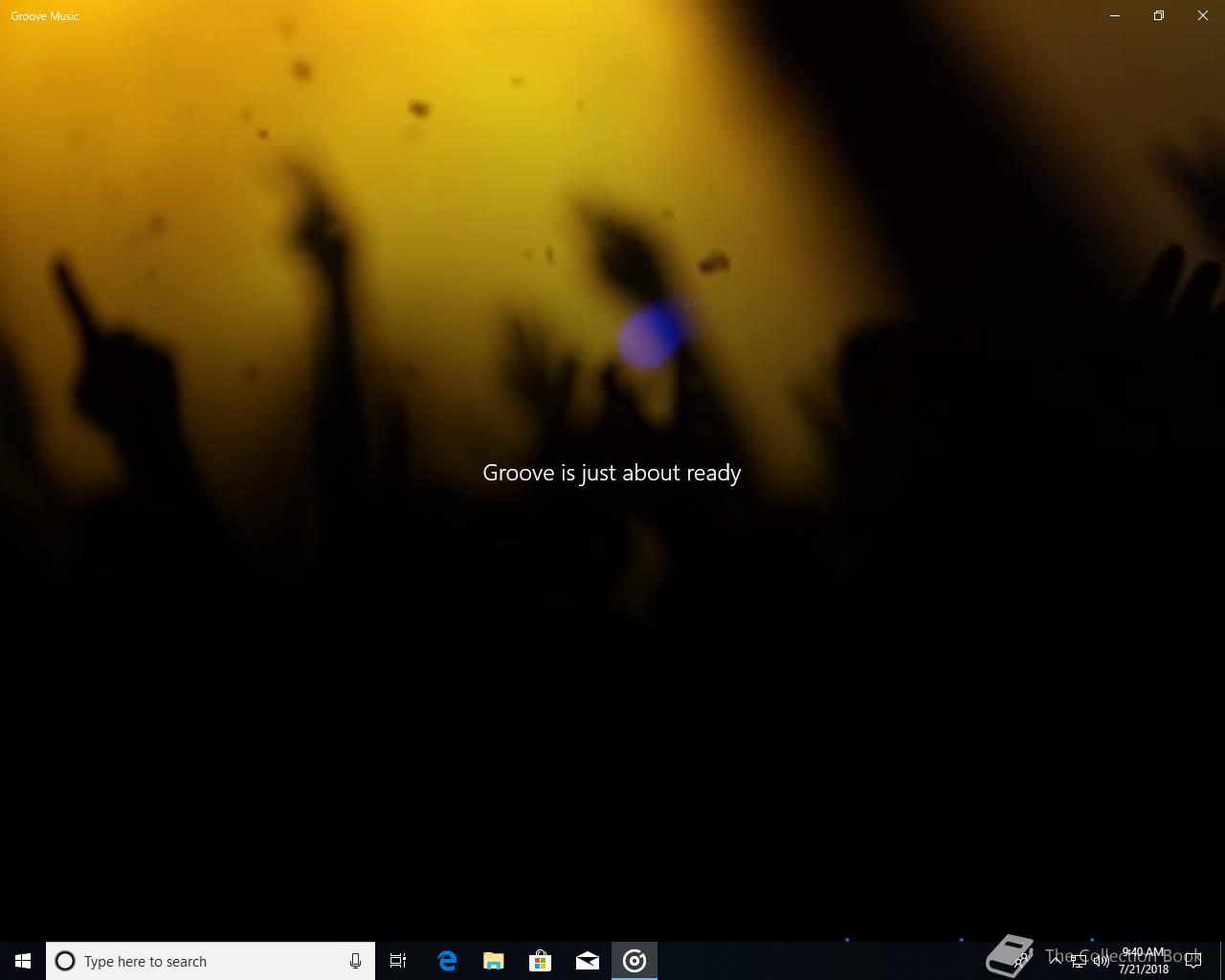The image size is (1225, 980).
Task: Open the Windows Start menu
Action: coord(23,961)
